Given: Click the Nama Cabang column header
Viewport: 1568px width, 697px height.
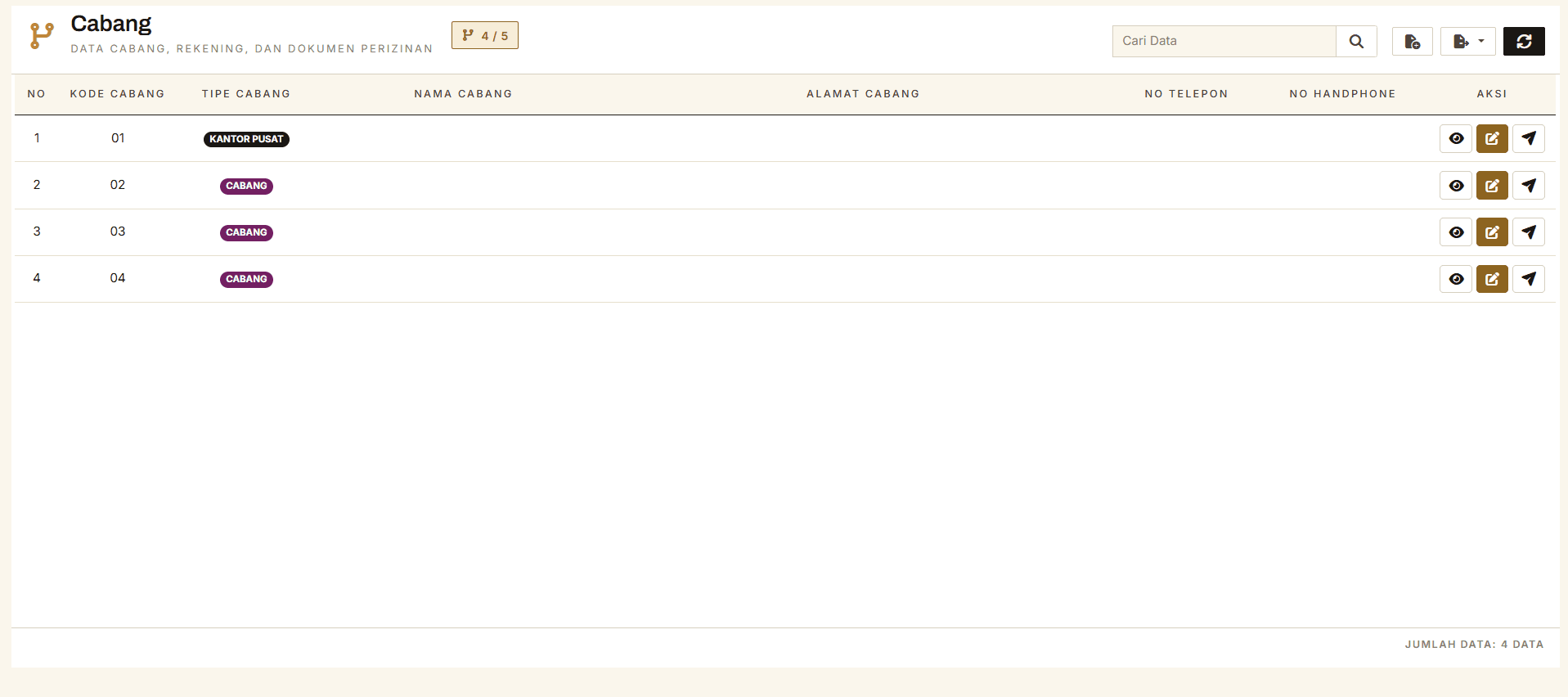Looking at the screenshot, I should (x=463, y=94).
